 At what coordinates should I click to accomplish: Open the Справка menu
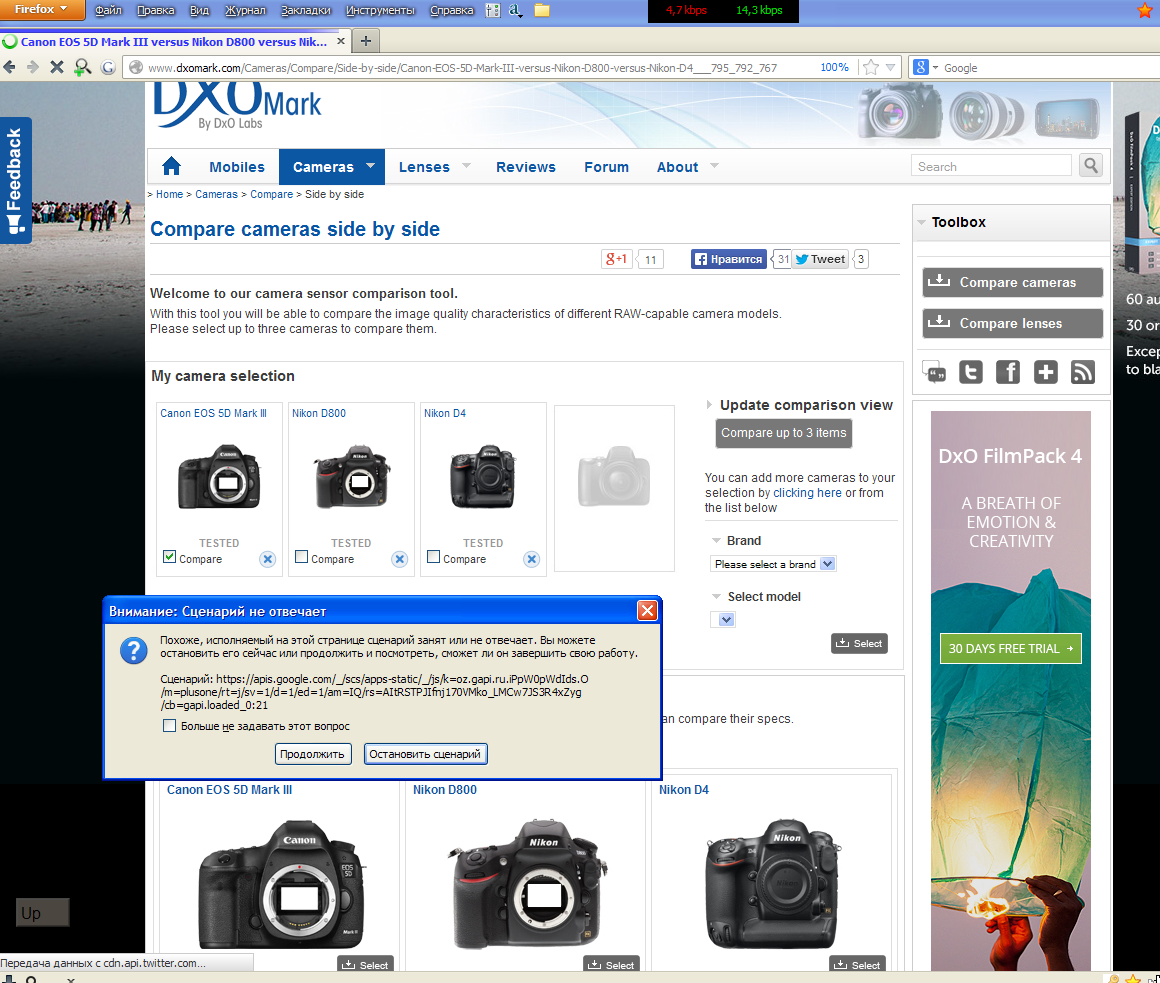pos(451,10)
